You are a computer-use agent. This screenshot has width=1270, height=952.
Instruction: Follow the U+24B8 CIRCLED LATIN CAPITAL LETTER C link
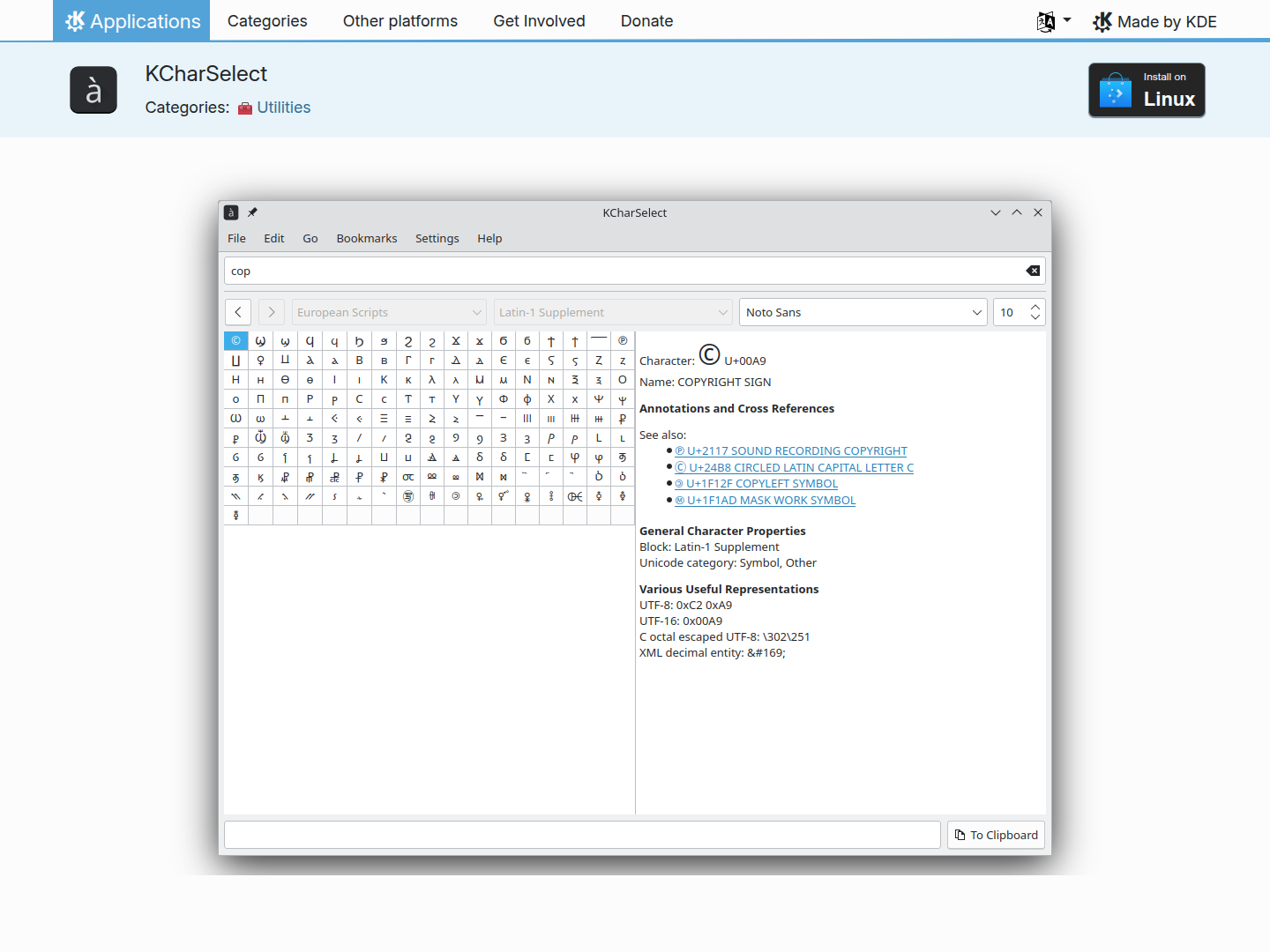(794, 468)
